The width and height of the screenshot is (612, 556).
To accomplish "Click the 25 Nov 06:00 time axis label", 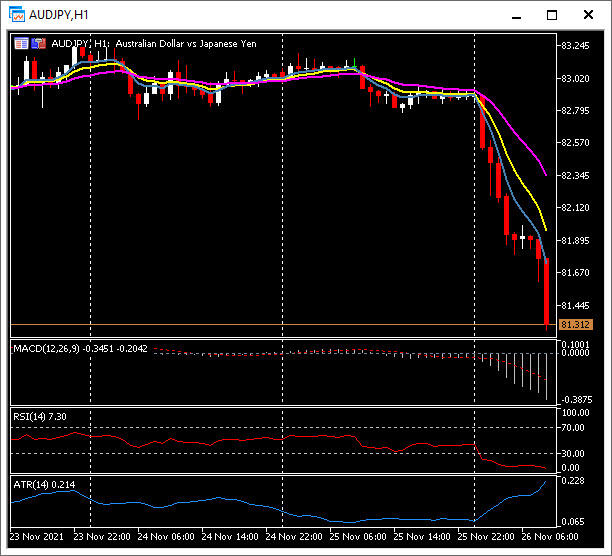I will tap(358, 536).
